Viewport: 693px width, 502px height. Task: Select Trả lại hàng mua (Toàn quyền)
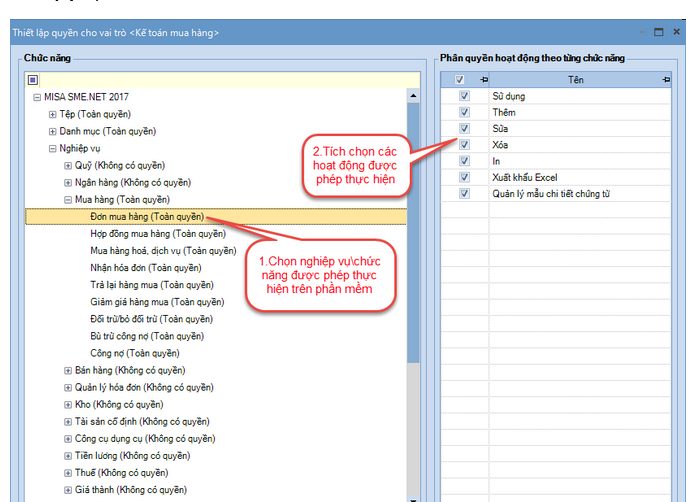coord(152,285)
